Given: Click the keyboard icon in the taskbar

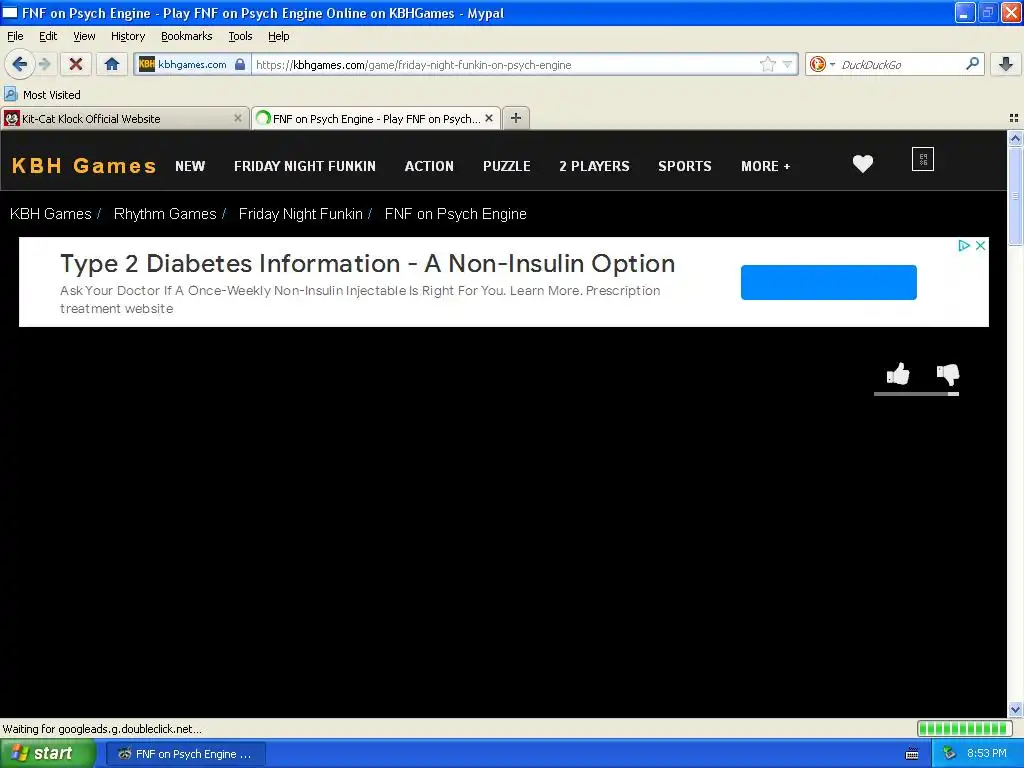Looking at the screenshot, I should pyautogui.click(x=912, y=754).
